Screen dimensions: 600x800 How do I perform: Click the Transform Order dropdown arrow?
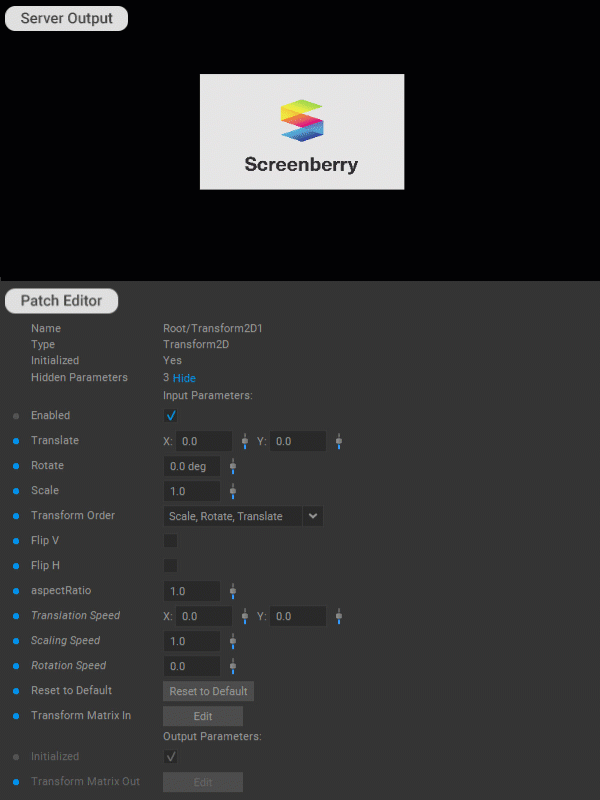pyautogui.click(x=313, y=516)
